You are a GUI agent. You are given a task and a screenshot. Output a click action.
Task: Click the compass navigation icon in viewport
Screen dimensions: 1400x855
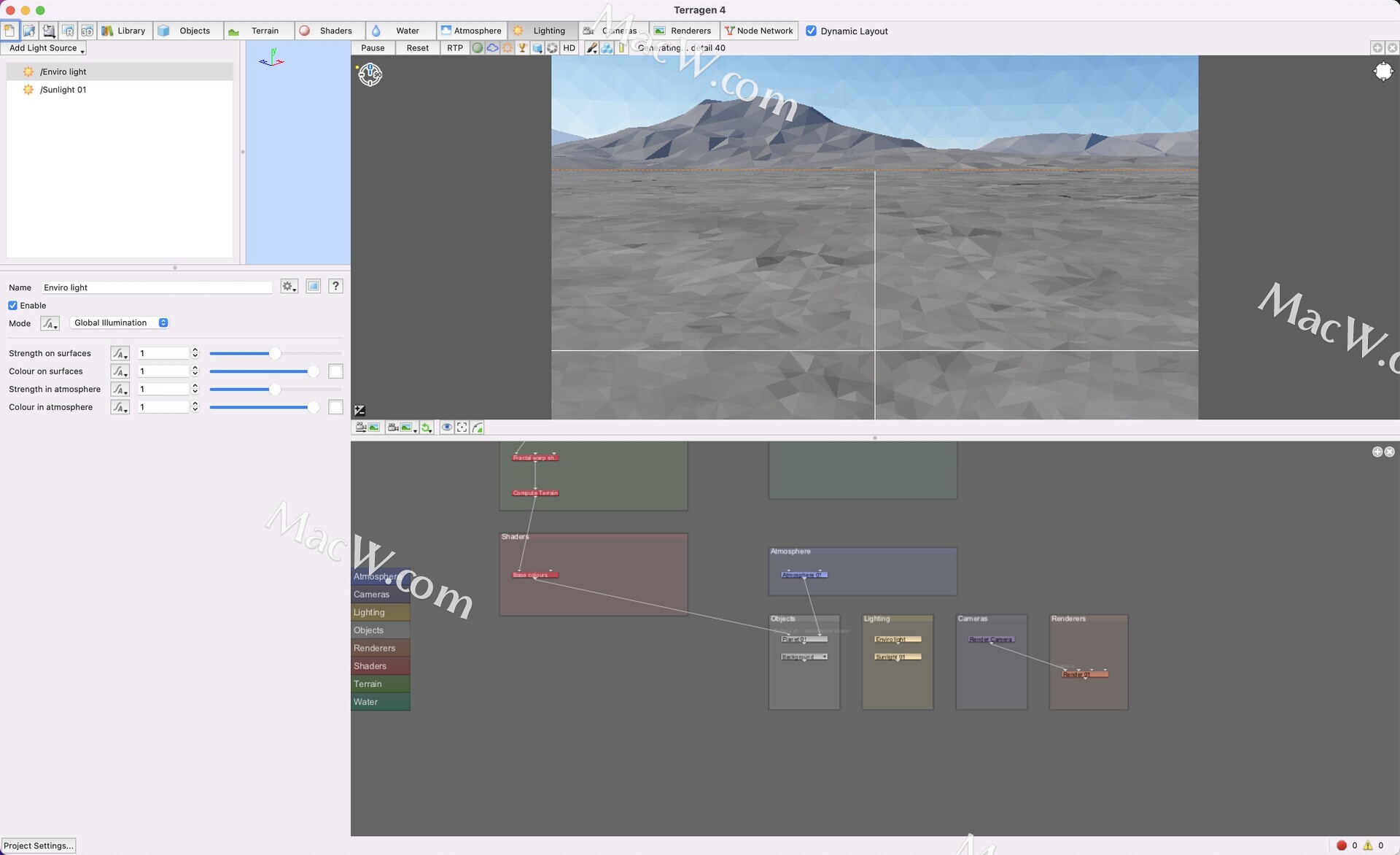click(370, 74)
